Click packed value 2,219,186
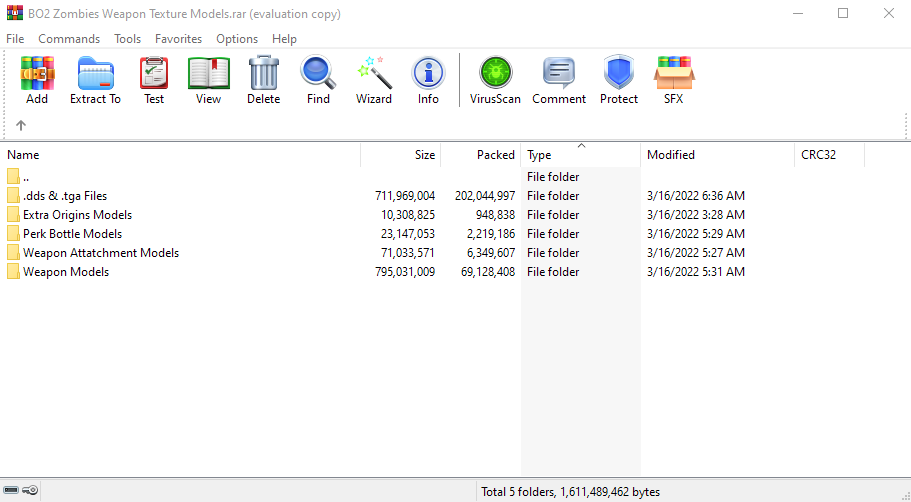 (491, 234)
